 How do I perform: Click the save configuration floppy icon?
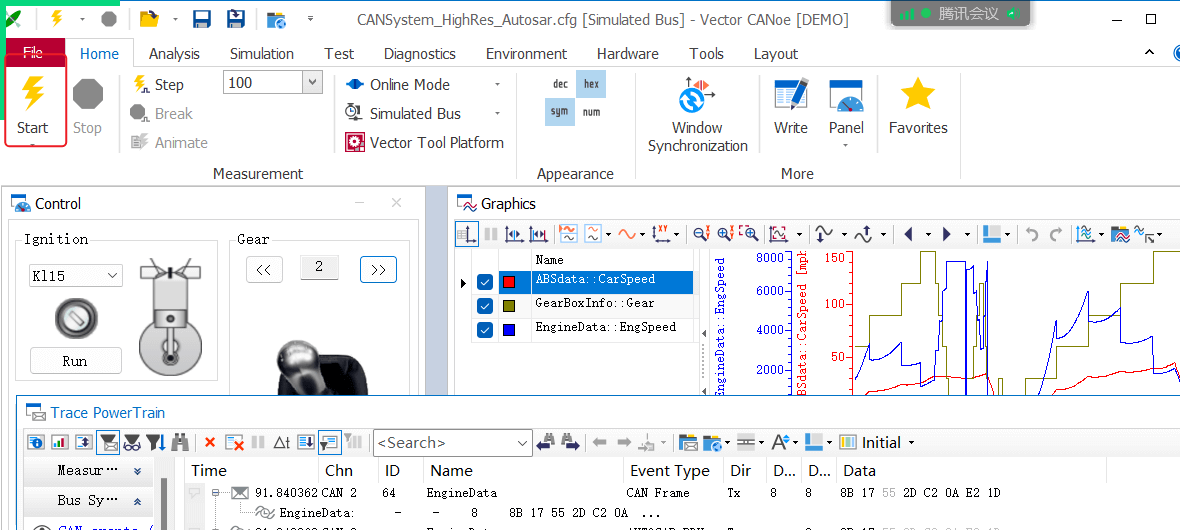[202, 19]
